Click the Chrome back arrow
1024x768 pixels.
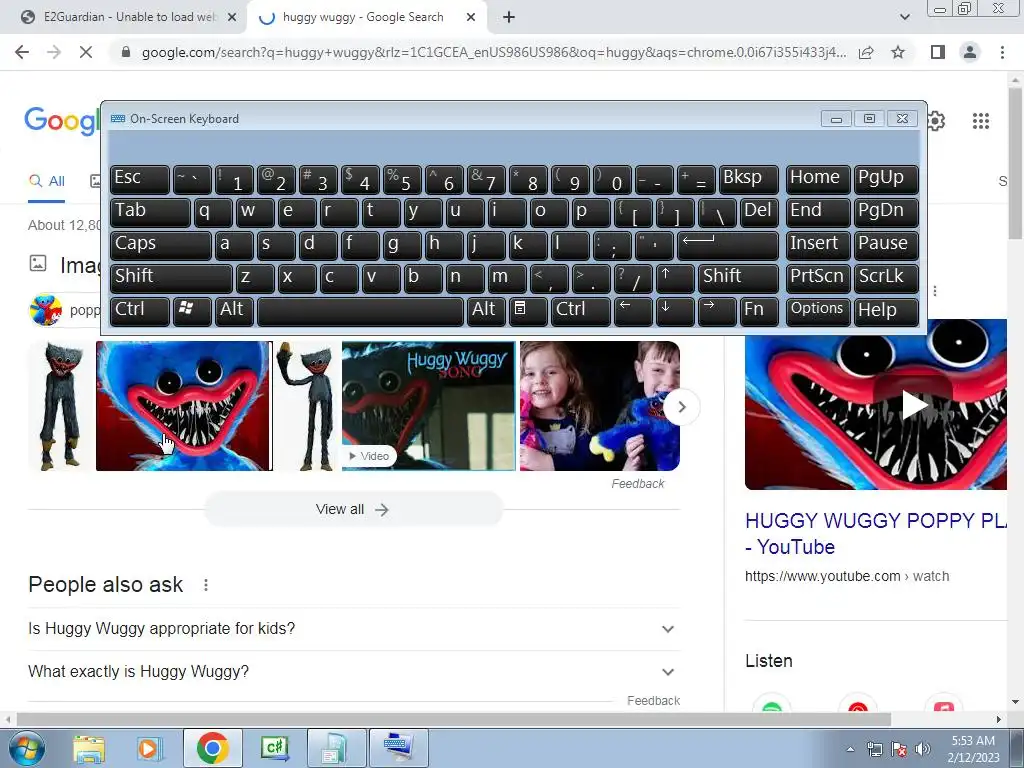[x=22, y=52]
